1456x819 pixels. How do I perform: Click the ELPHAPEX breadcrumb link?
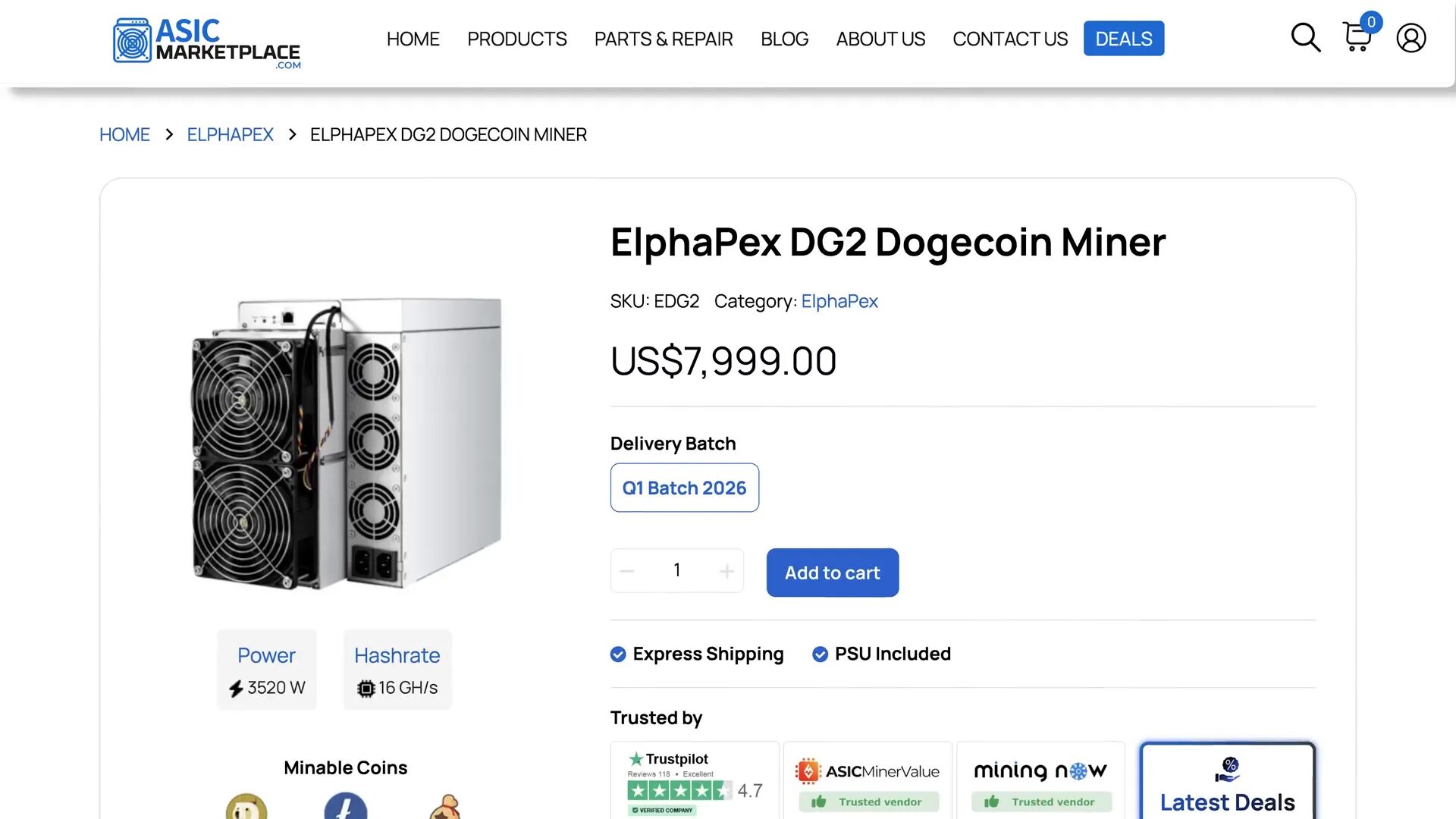[230, 134]
